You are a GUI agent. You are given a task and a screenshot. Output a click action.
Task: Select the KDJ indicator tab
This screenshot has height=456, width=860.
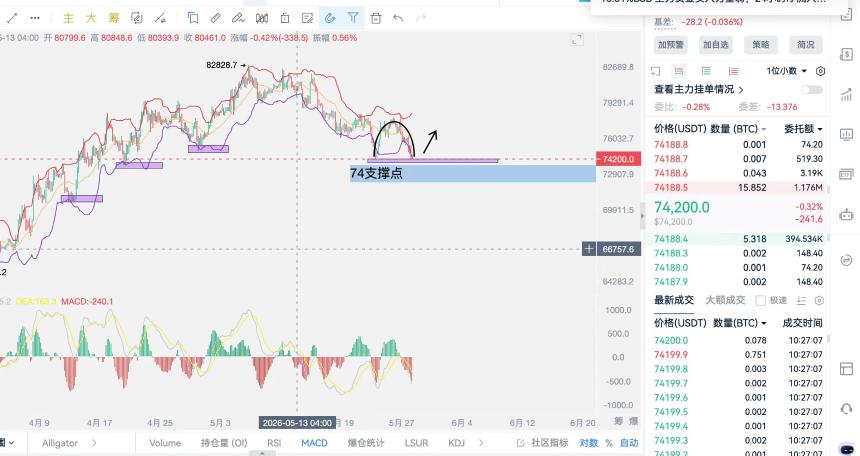click(456, 443)
